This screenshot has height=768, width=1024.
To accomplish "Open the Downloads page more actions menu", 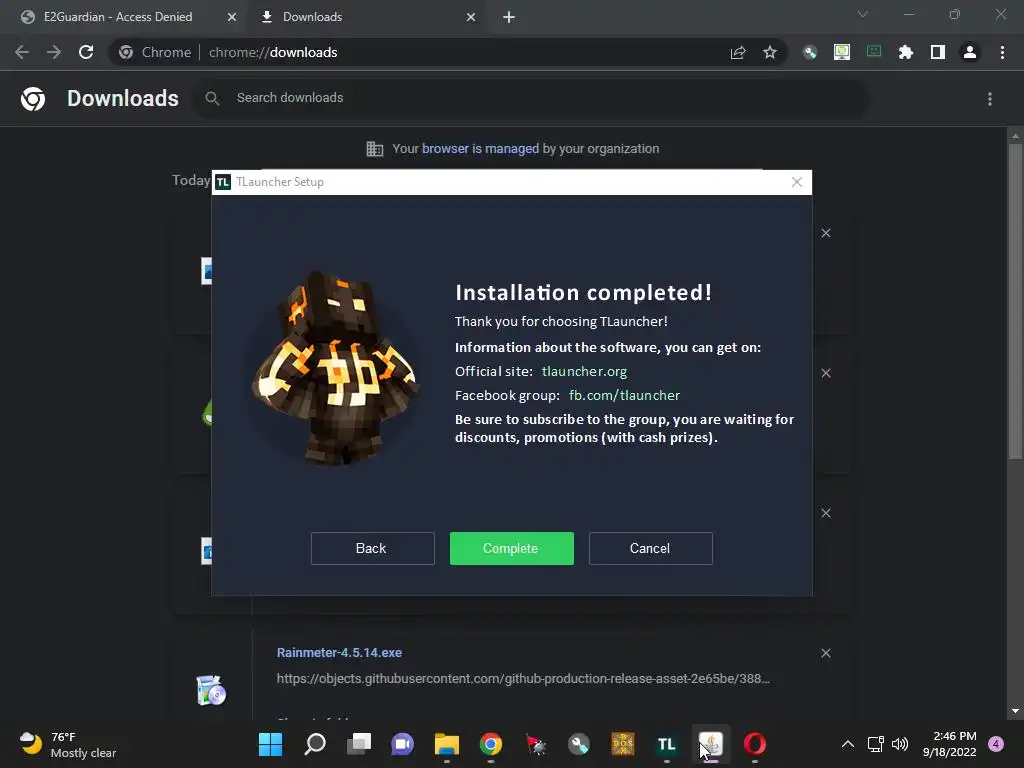I will point(990,99).
